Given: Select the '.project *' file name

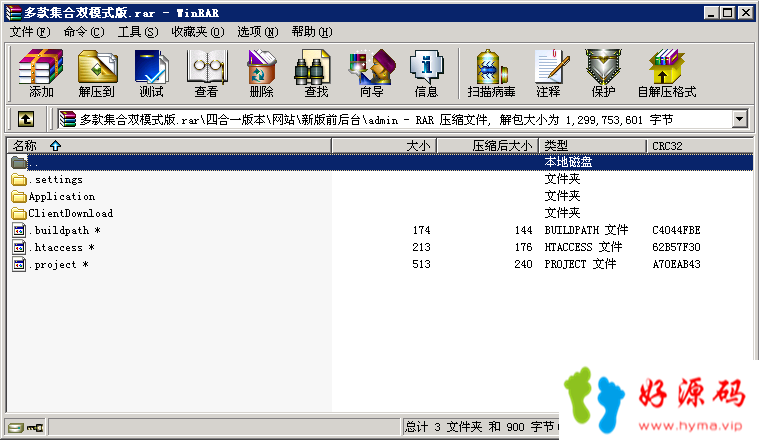Looking at the screenshot, I should 58,264.
